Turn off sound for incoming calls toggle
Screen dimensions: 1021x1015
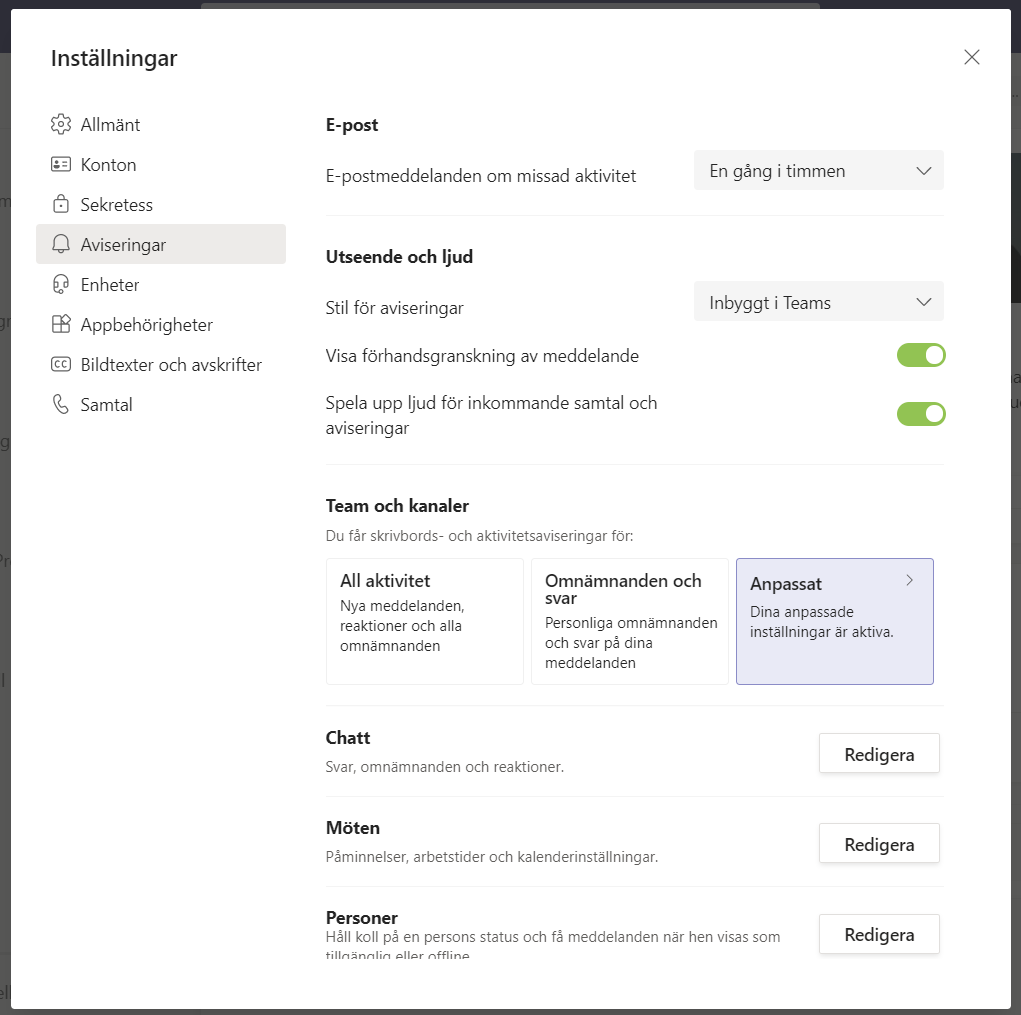(x=920, y=414)
